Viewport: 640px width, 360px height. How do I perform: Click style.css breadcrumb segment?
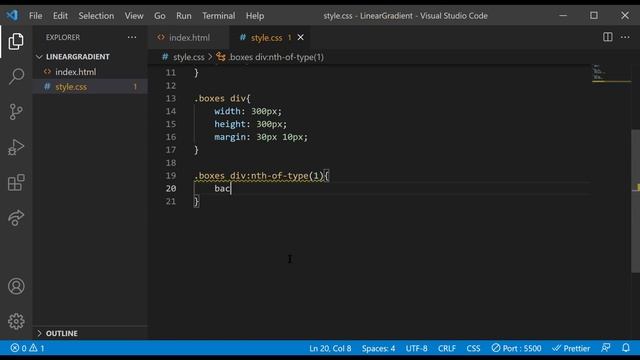[x=188, y=57]
